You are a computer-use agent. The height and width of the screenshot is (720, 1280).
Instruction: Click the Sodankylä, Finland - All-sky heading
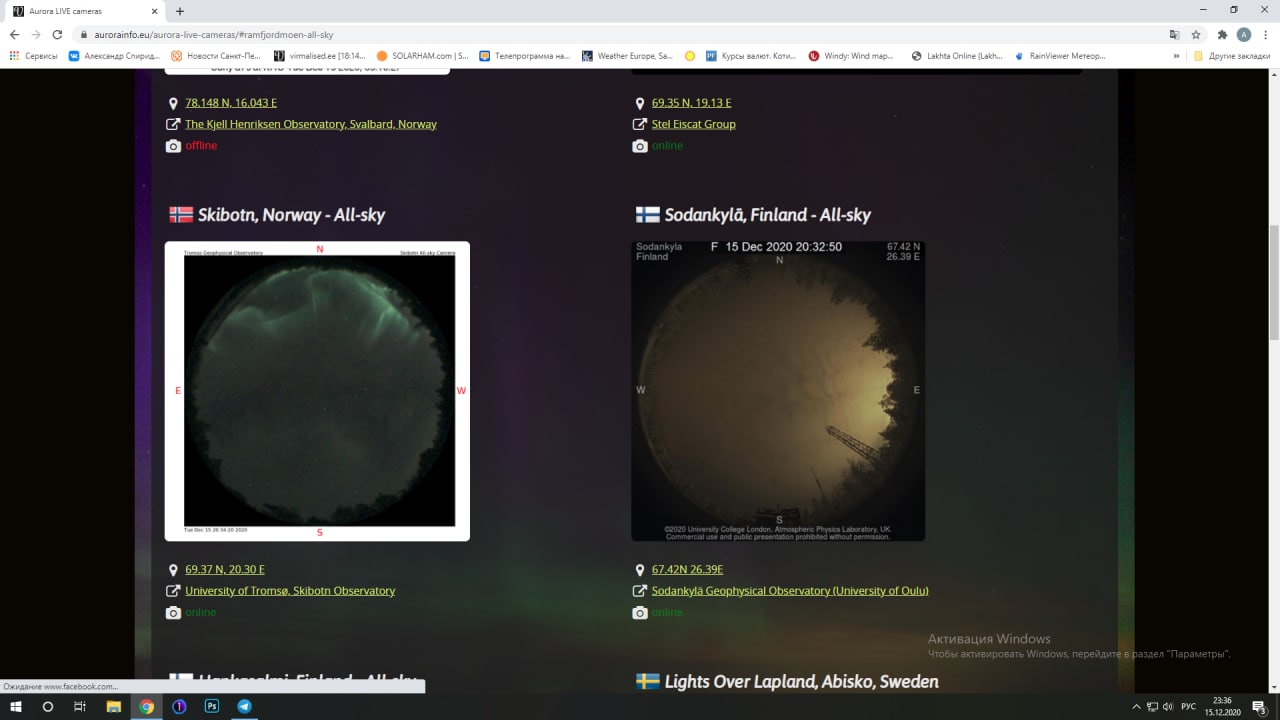tap(768, 215)
